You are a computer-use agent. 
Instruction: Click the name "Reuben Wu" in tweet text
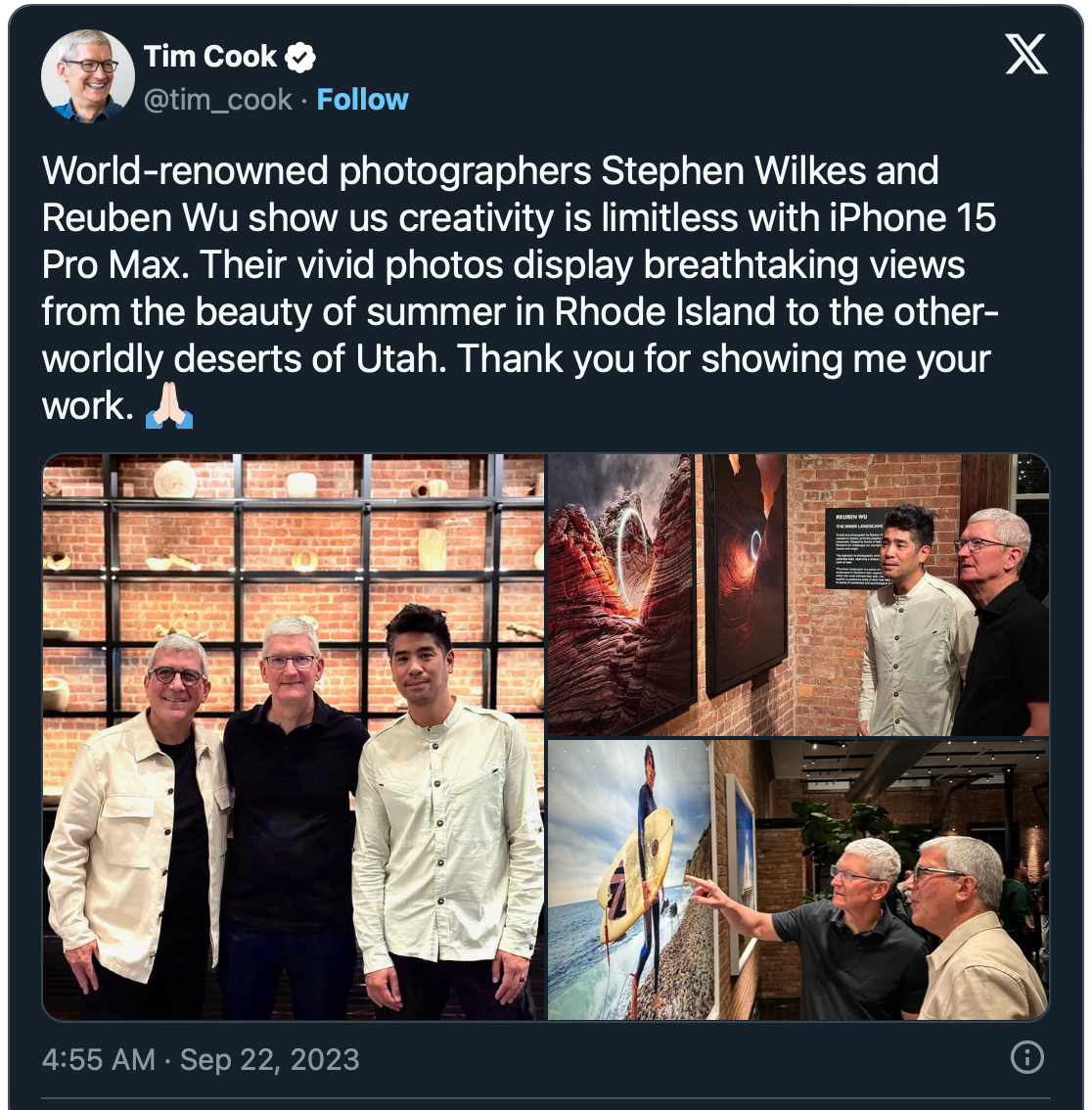click(139, 218)
